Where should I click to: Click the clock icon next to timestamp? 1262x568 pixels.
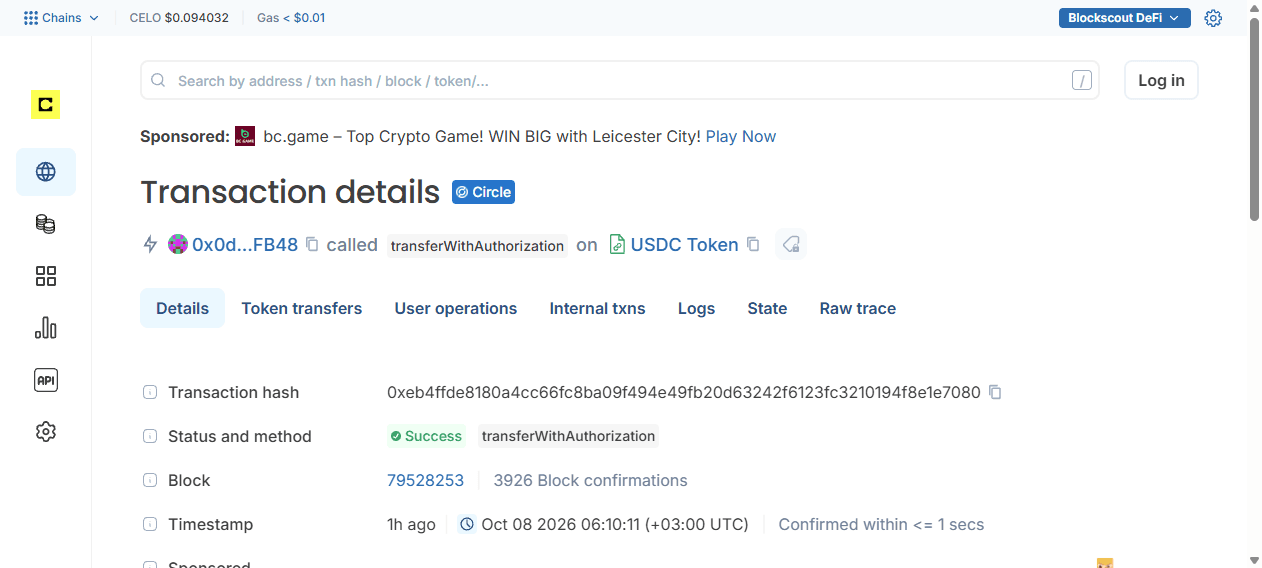467,524
